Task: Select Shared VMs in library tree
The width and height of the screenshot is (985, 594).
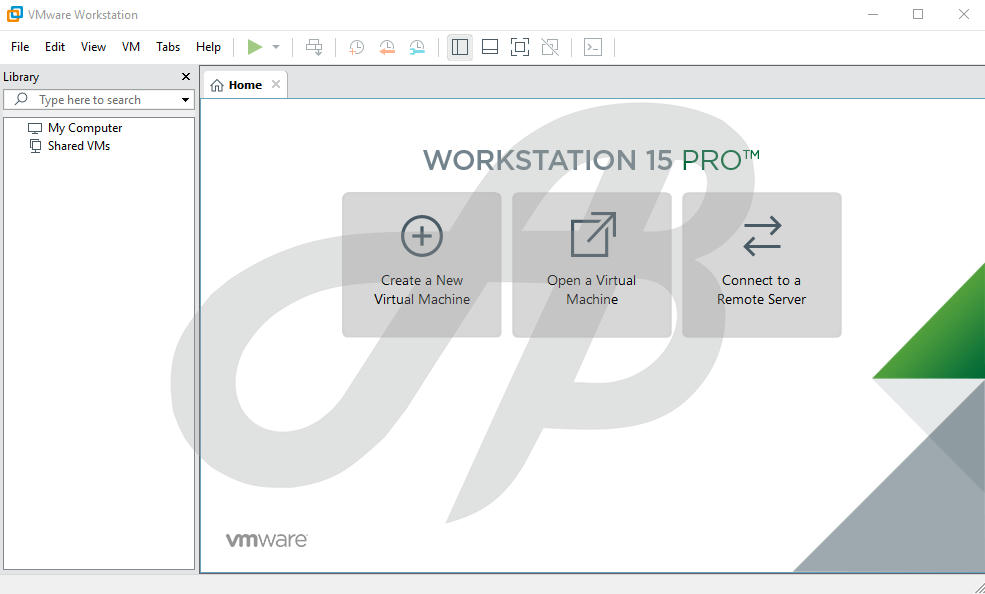Action: (x=69, y=146)
